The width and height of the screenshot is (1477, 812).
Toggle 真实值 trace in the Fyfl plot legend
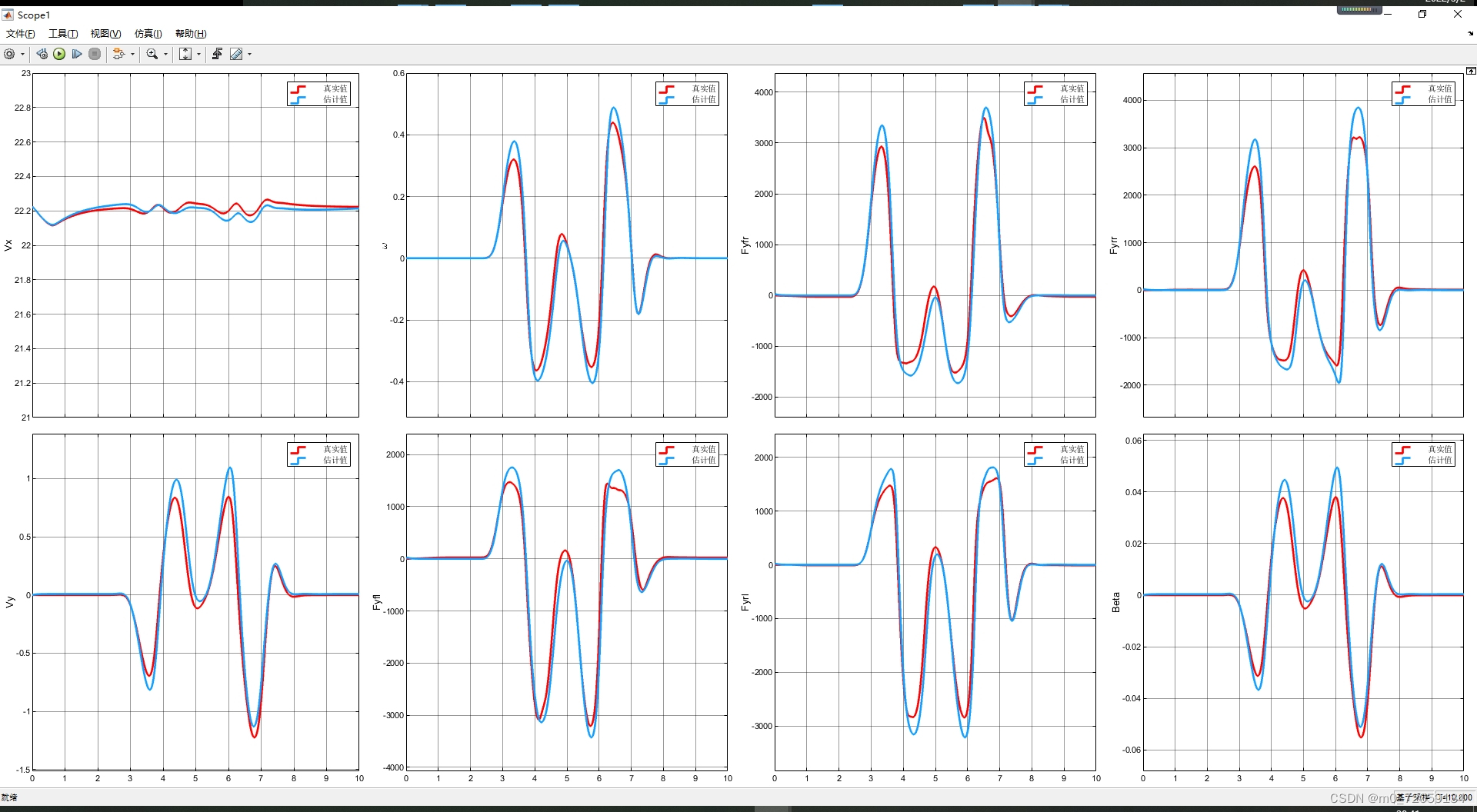pos(703,449)
